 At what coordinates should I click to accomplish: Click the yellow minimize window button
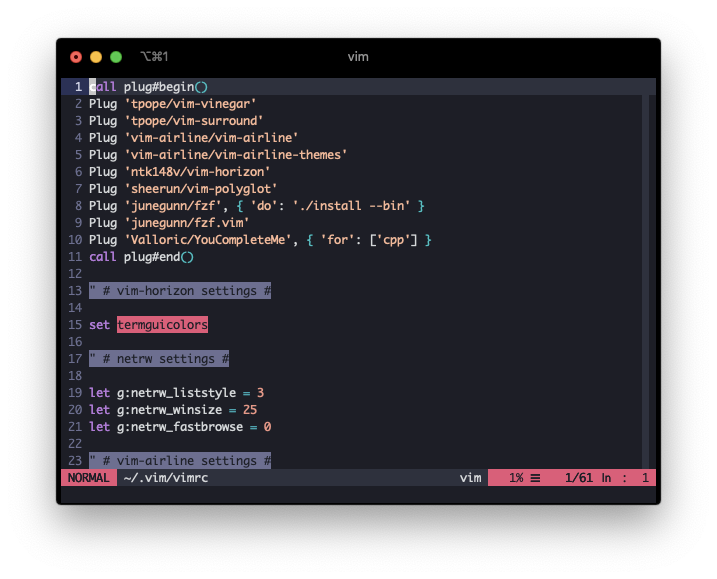(x=96, y=57)
